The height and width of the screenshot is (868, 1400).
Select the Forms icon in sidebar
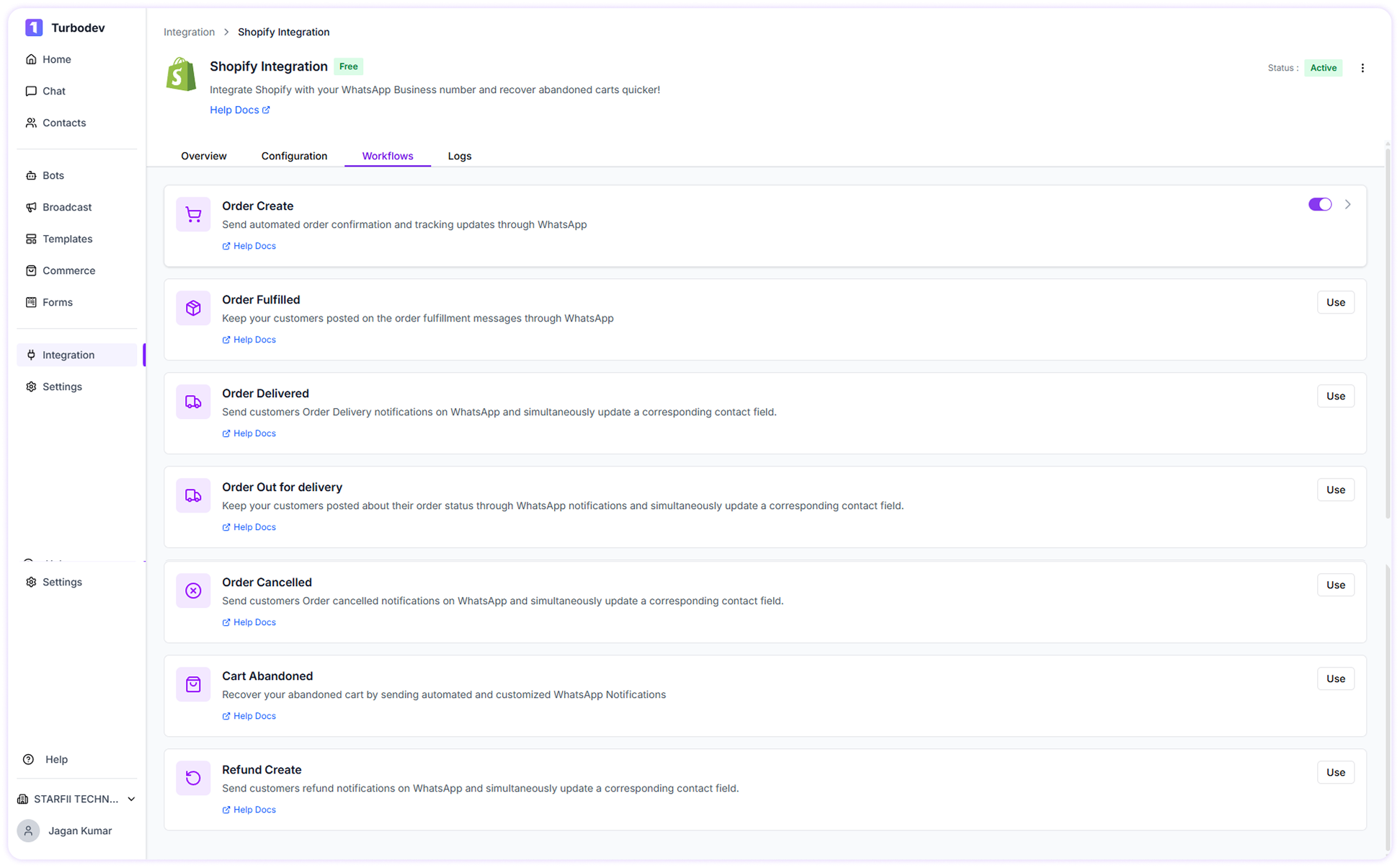31,302
